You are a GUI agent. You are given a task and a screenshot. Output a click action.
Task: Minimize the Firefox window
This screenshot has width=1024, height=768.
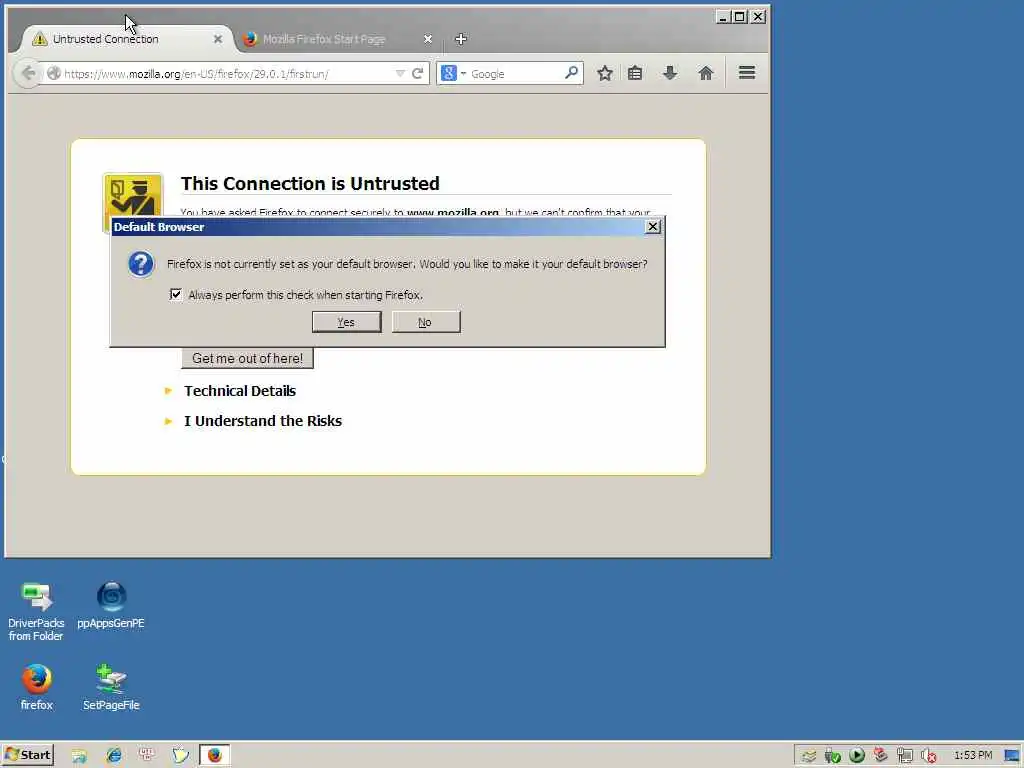click(722, 17)
